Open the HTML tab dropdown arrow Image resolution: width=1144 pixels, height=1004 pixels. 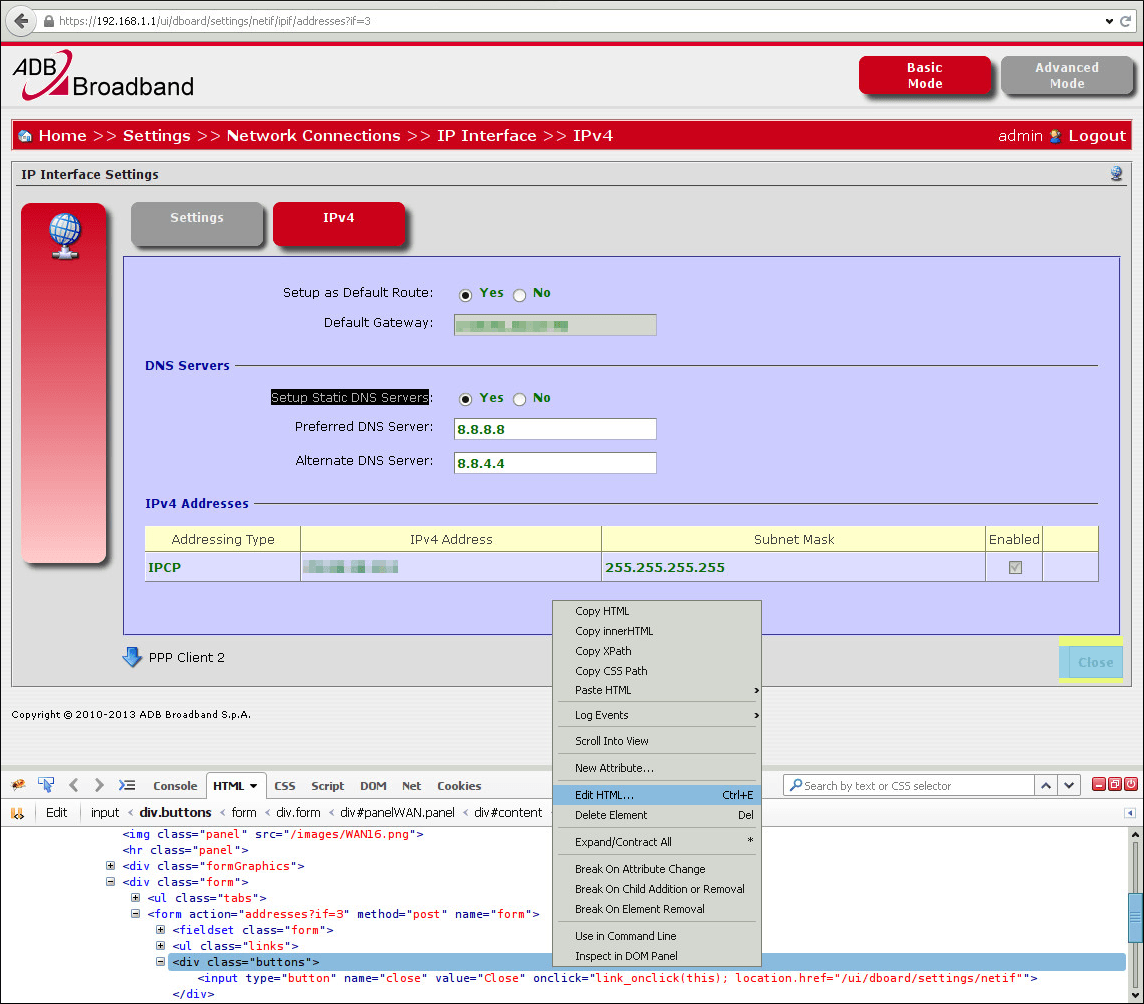coord(253,786)
